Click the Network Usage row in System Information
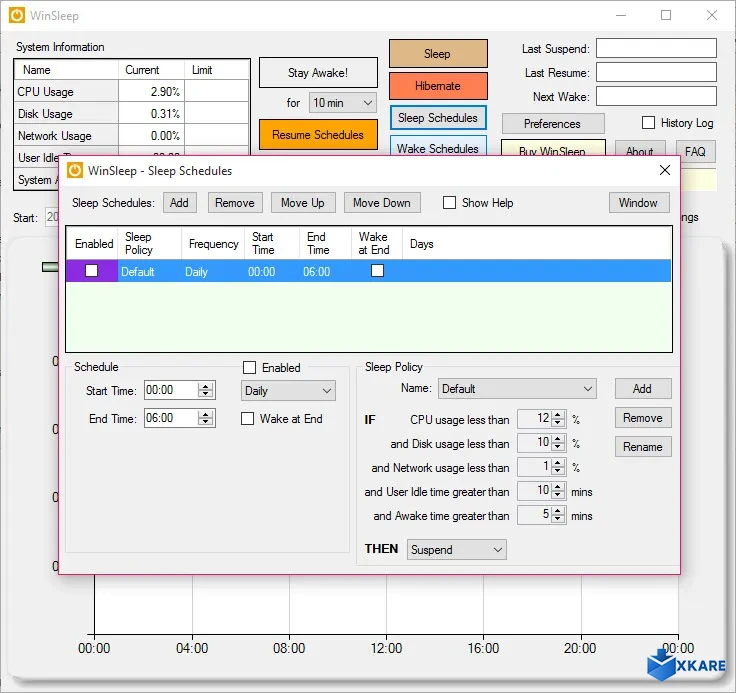736x693 pixels. click(x=131, y=136)
